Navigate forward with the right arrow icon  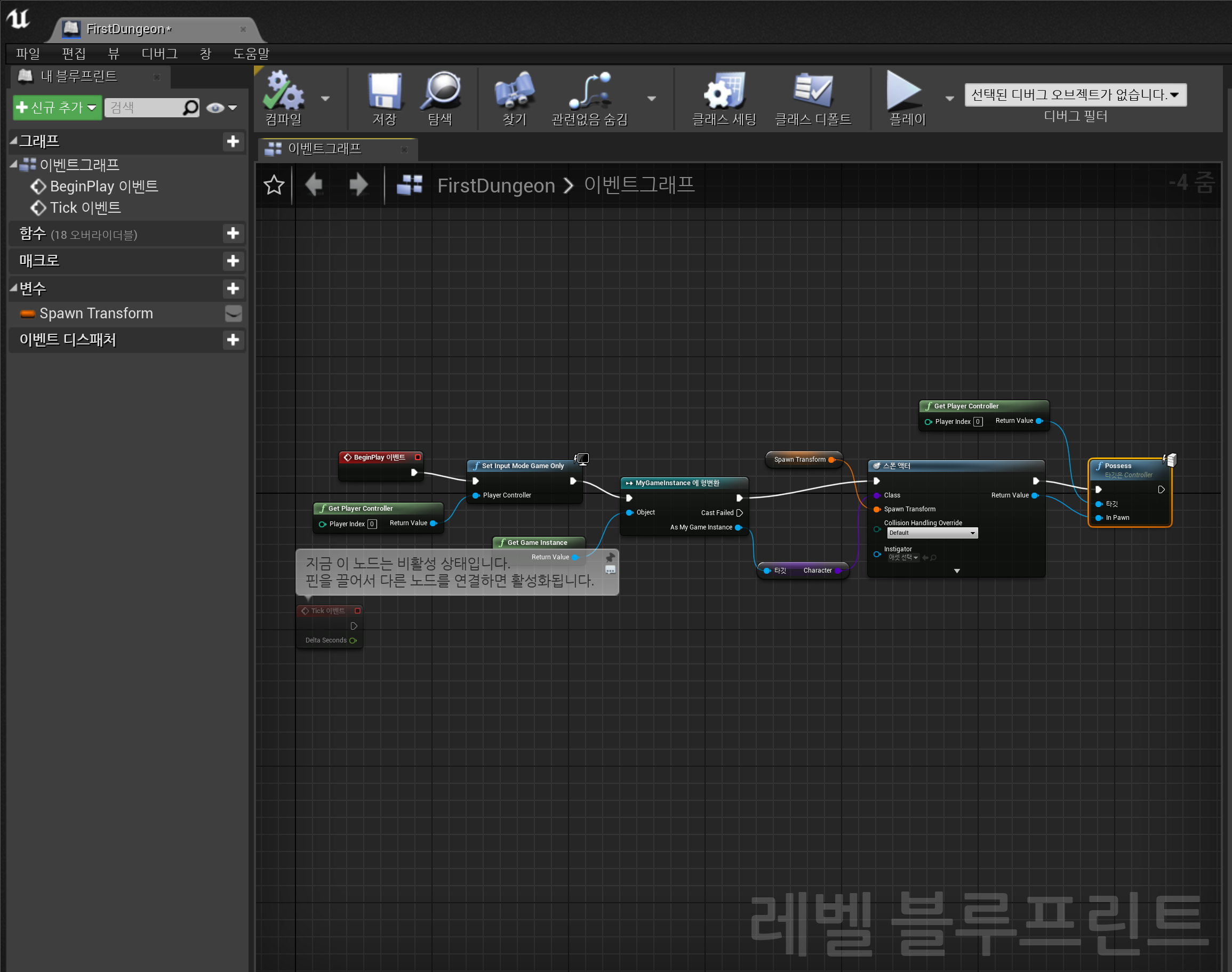tap(358, 184)
